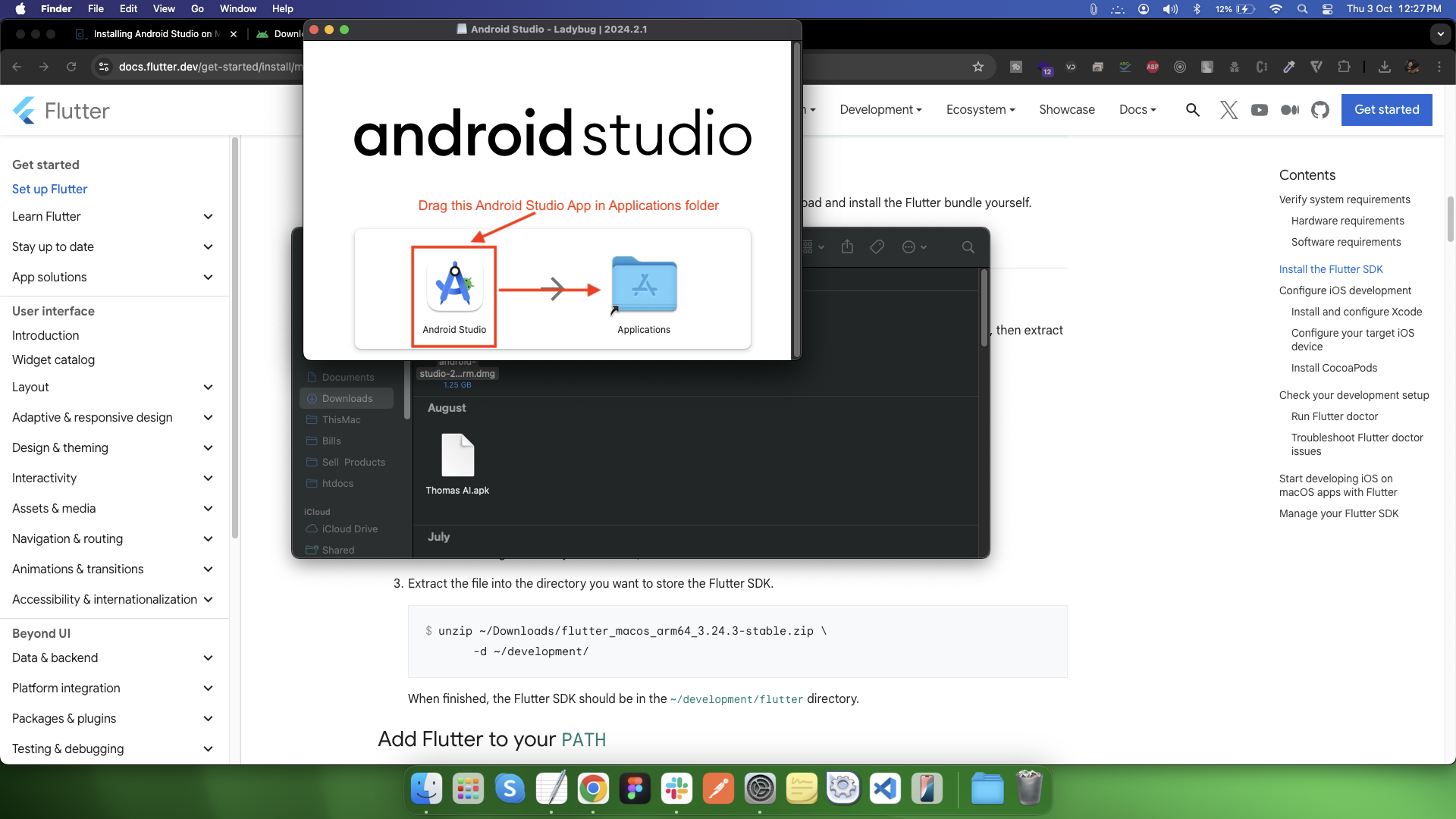Click the Install the Flutter SDK link
Viewport: 1456px width, 819px height.
tap(1331, 269)
